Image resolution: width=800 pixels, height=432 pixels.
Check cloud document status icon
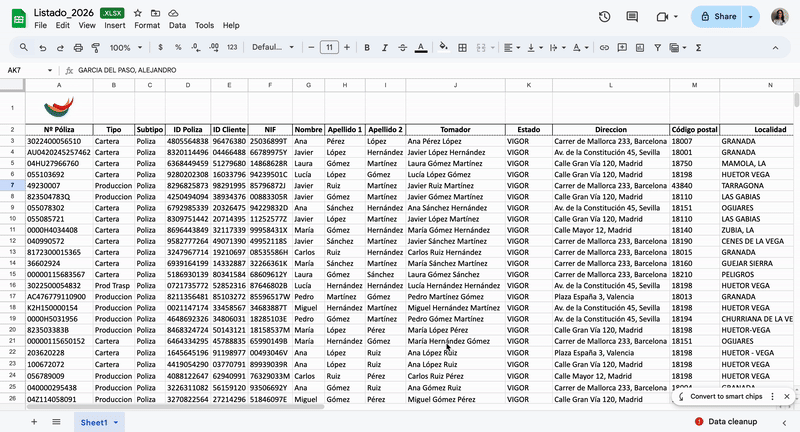(x=173, y=13)
